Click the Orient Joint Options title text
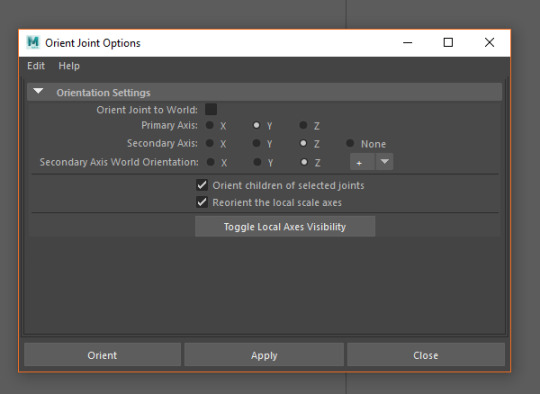540x394 pixels. click(x=93, y=43)
